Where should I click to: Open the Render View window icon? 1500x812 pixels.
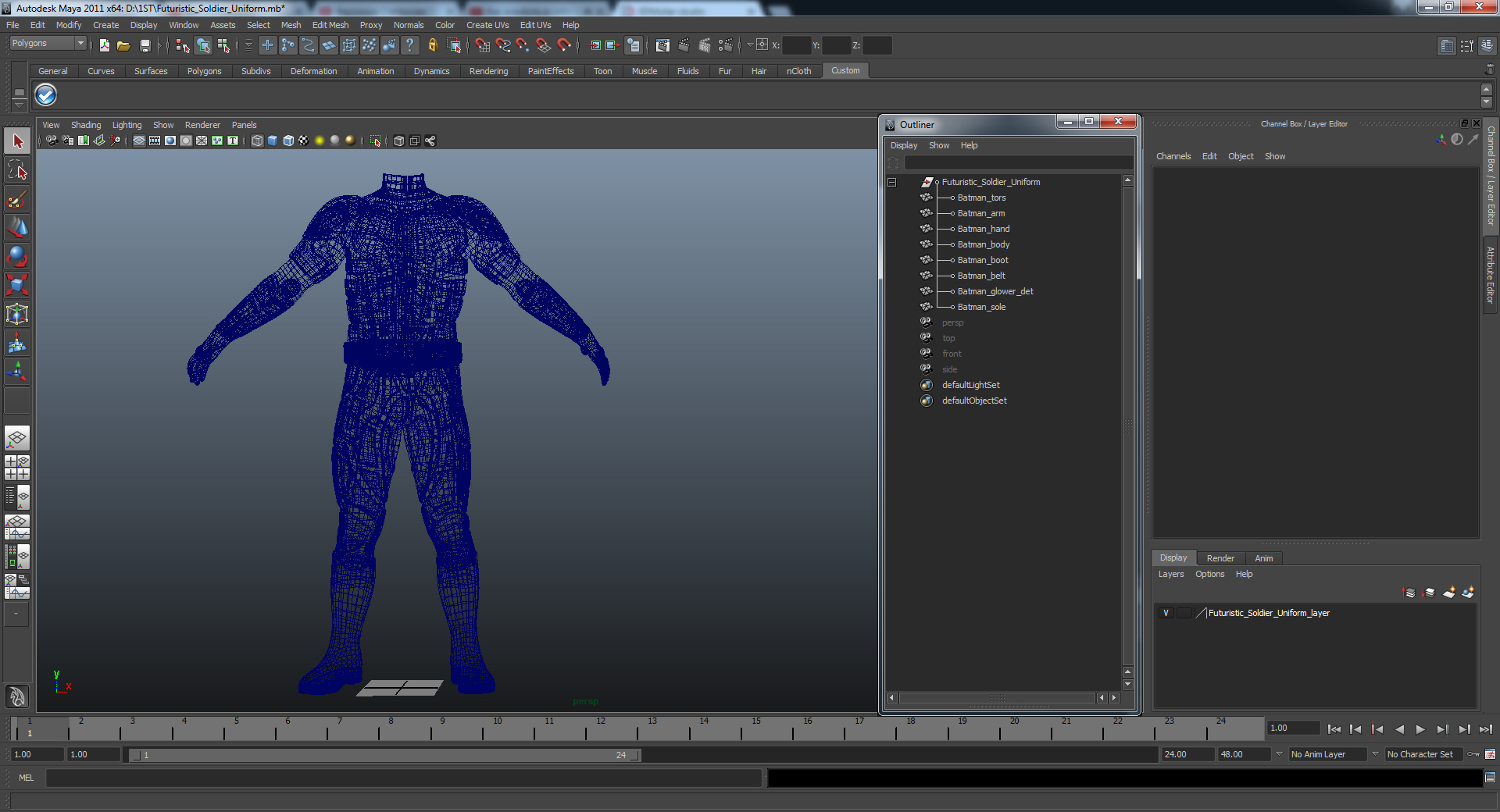[662, 45]
